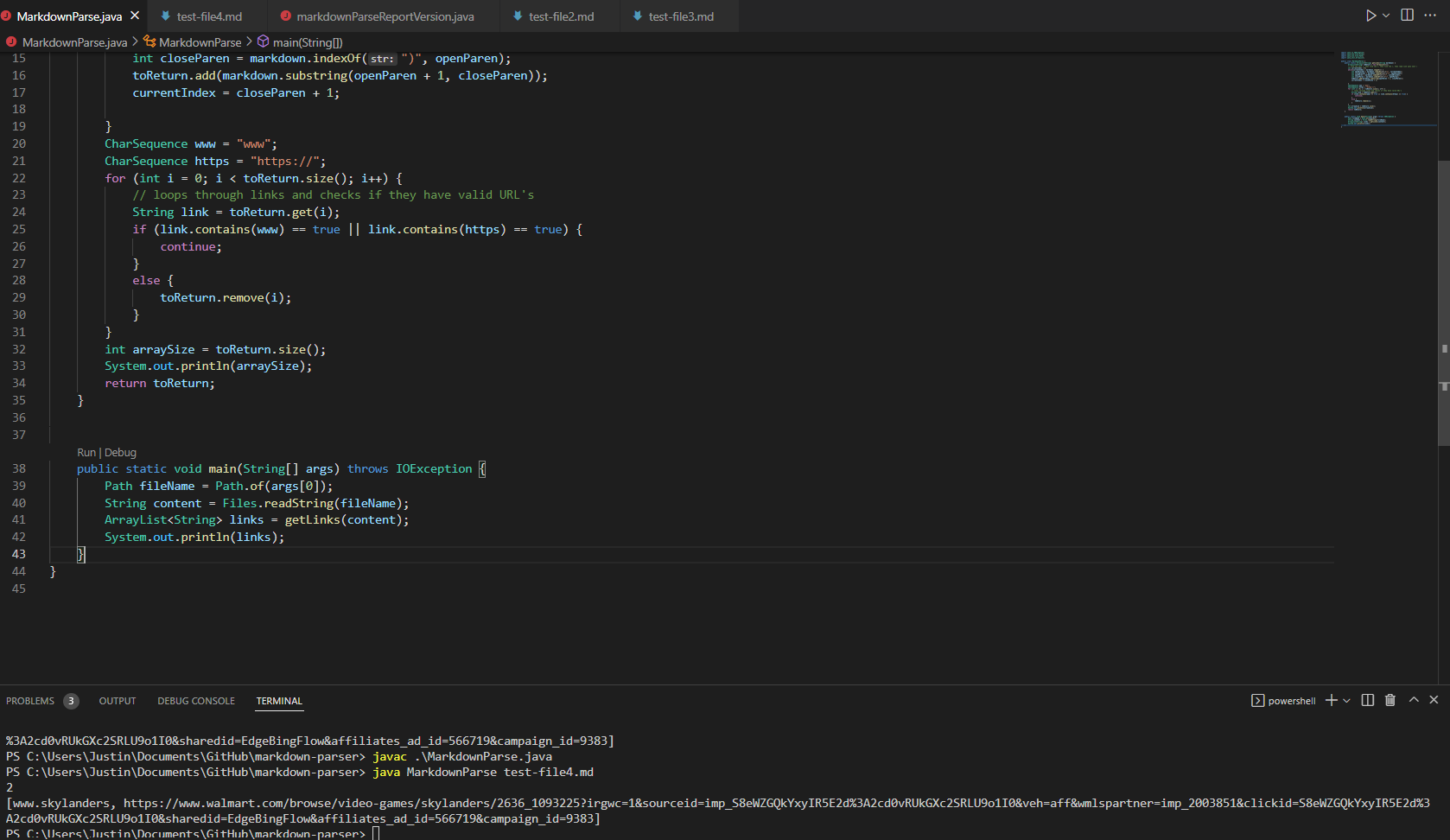This screenshot has height=840, width=1450.
Task: Click the Debug CodeLens above main
Action: pyautogui.click(x=121, y=453)
